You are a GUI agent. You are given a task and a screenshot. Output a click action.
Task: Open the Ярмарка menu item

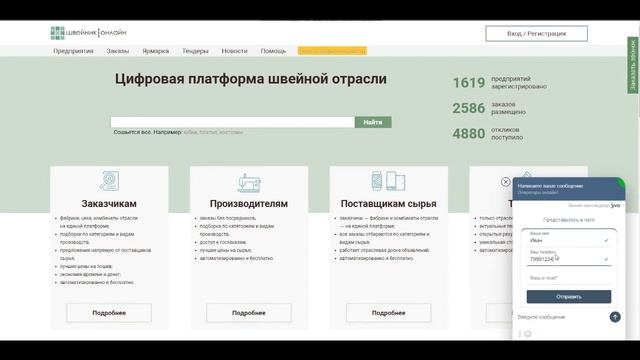[x=156, y=51]
